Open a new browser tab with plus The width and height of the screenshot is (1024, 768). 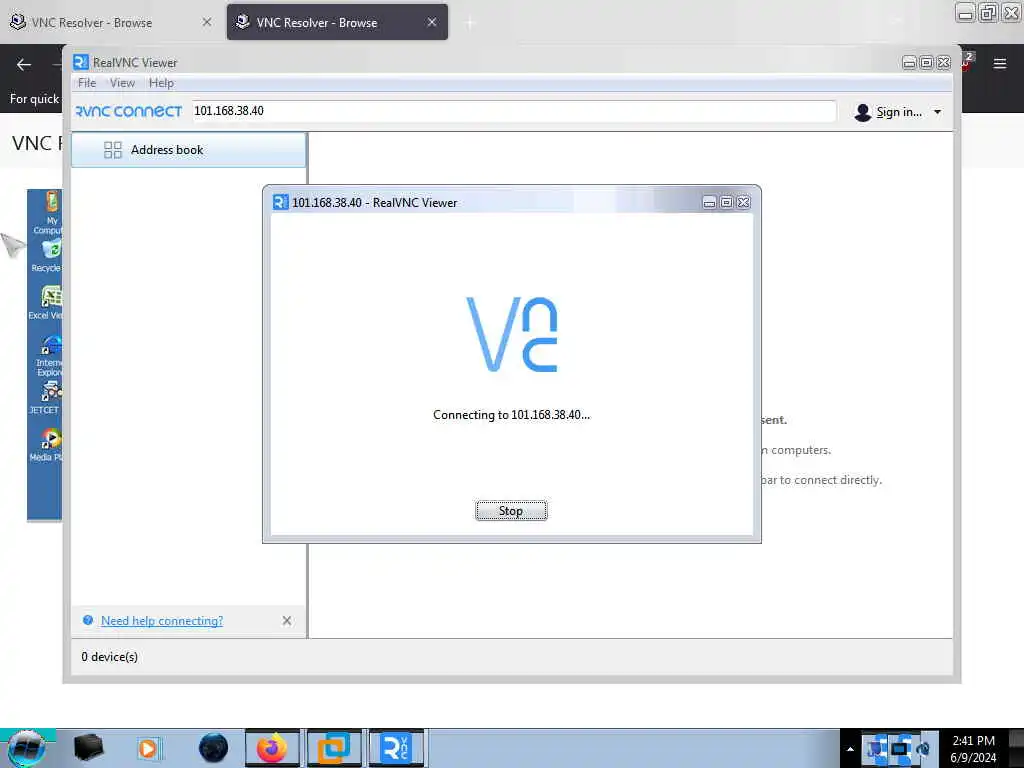(x=470, y=23)
